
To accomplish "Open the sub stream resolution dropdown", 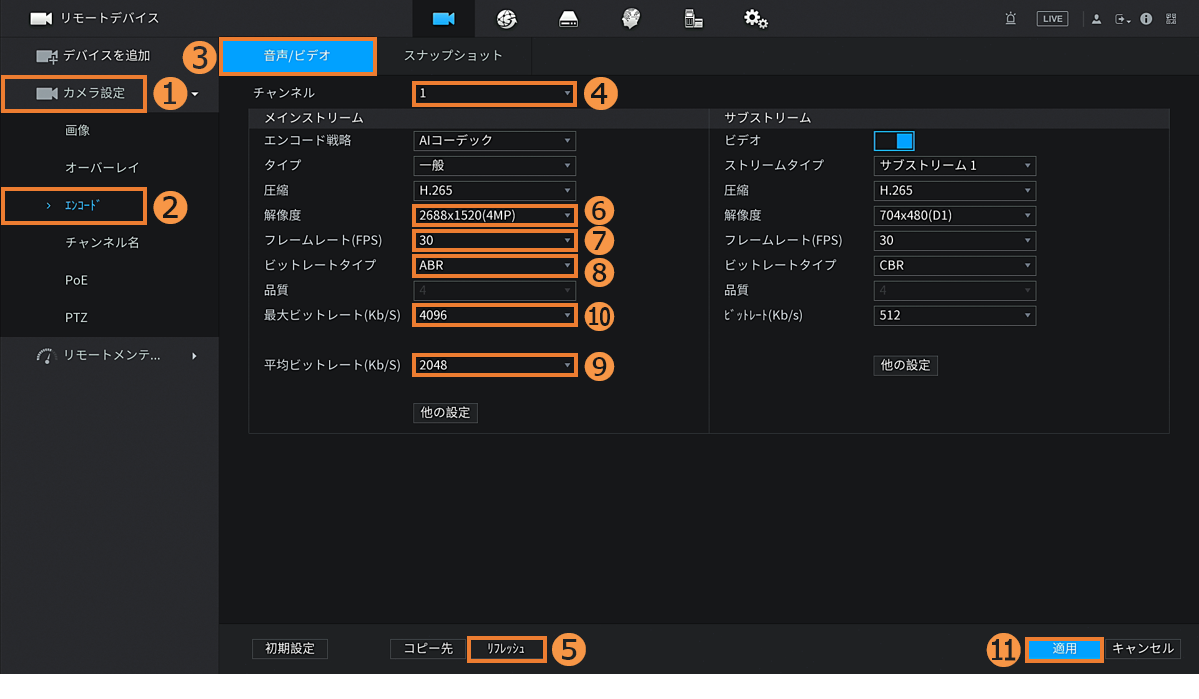I will (x=954, y=215).
